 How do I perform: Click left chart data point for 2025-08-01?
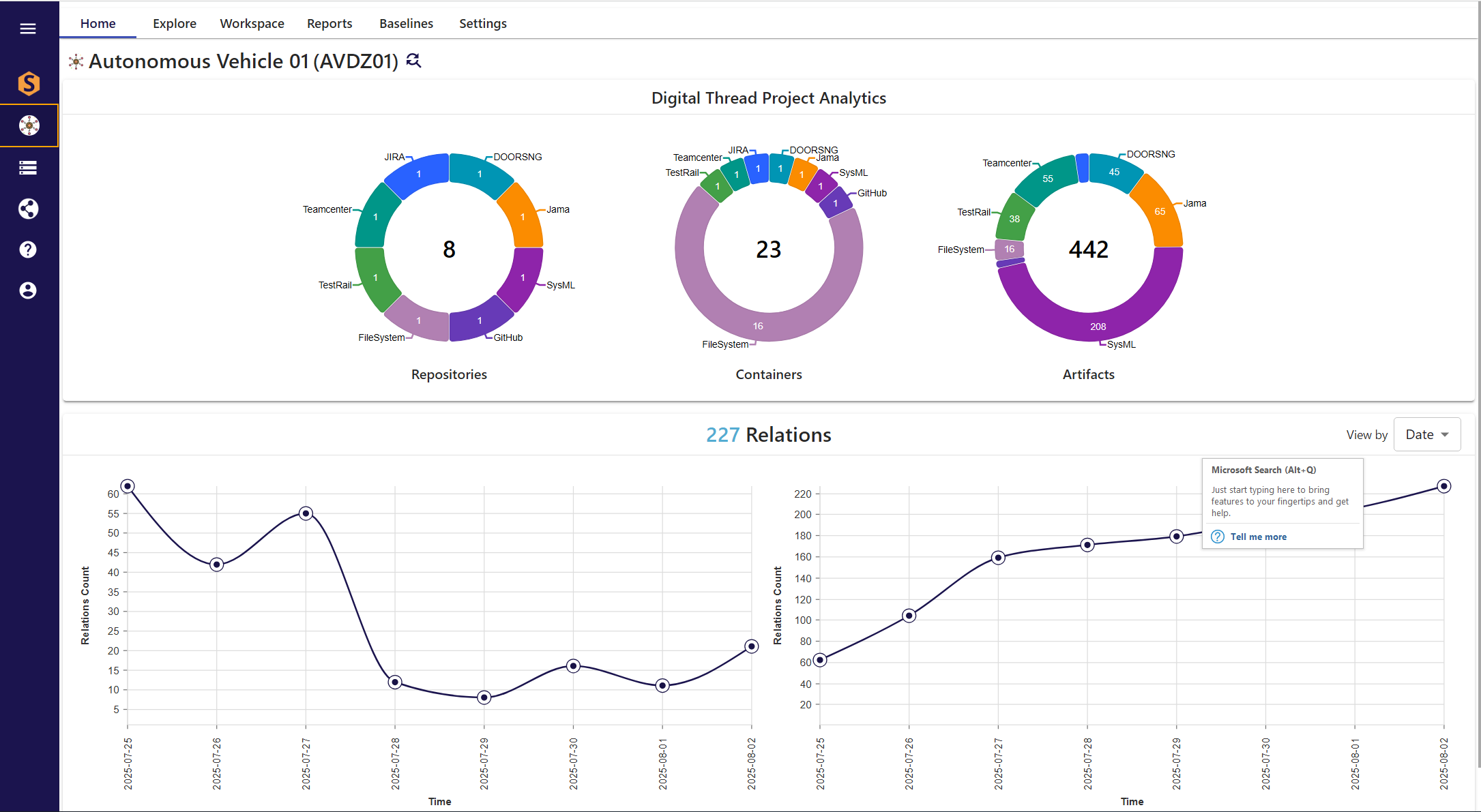coord(662,686)
